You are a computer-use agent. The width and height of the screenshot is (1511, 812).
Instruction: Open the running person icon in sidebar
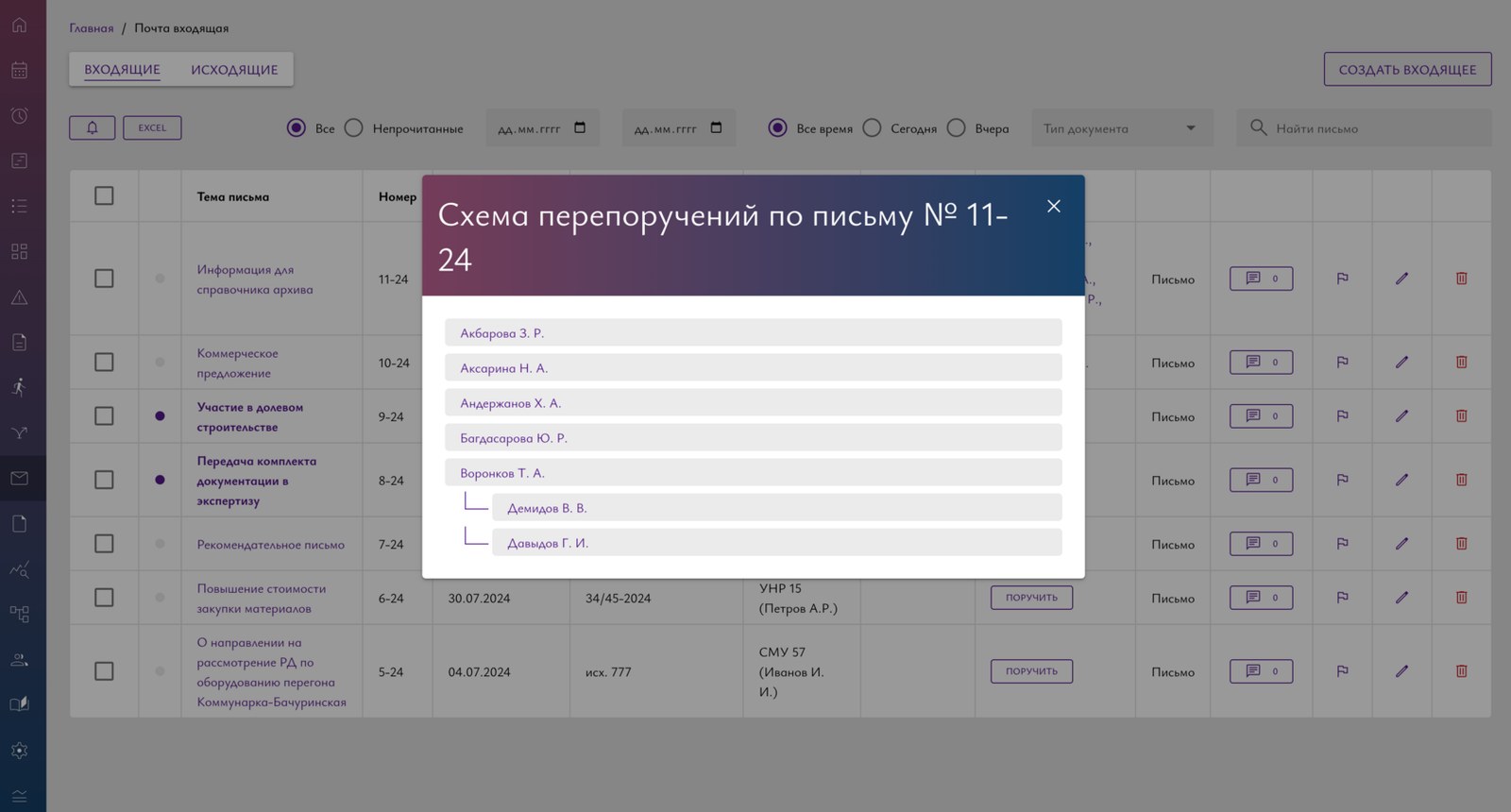pos(19,387)
